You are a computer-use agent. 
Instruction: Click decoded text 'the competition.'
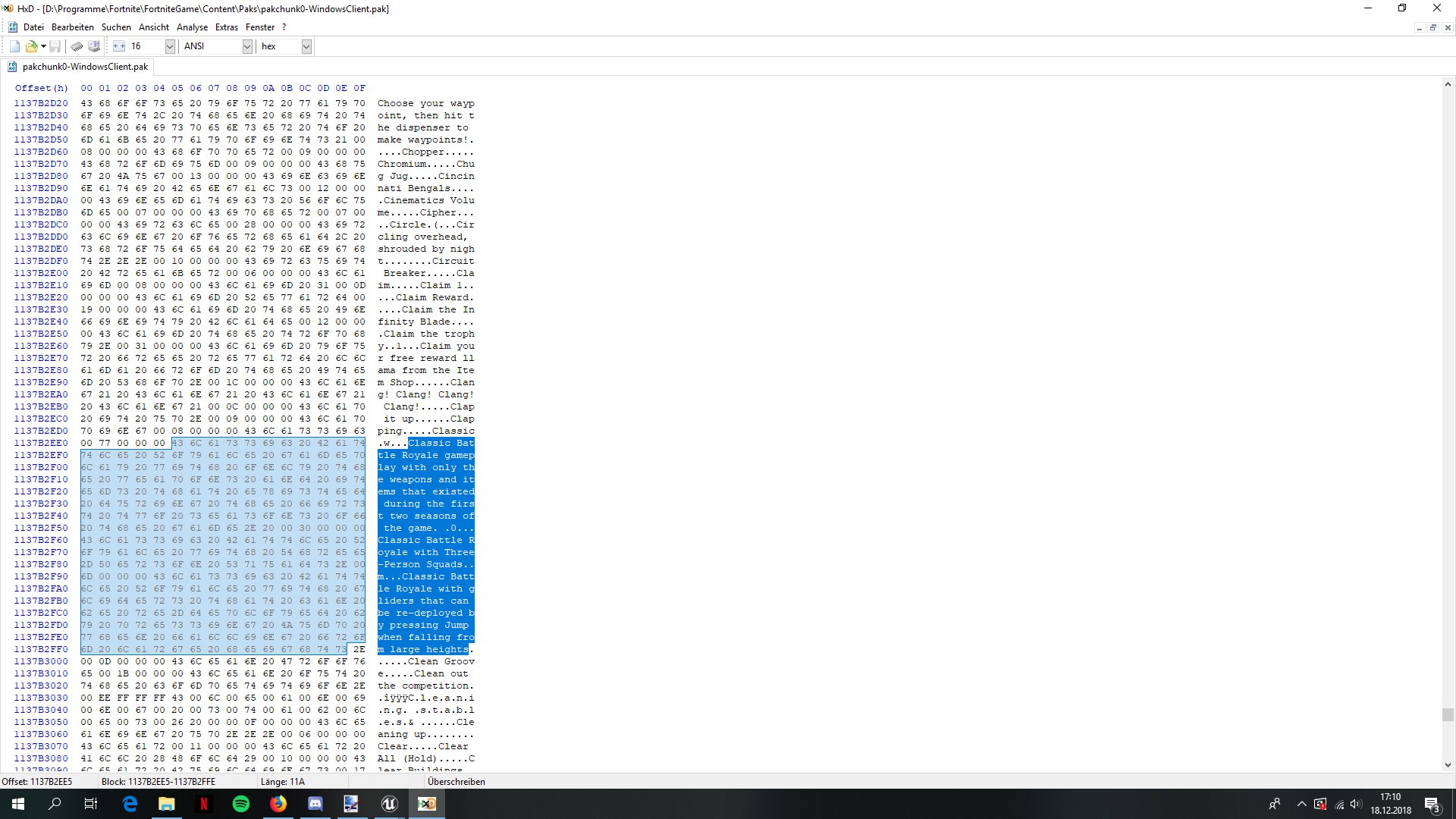(426, 686)
